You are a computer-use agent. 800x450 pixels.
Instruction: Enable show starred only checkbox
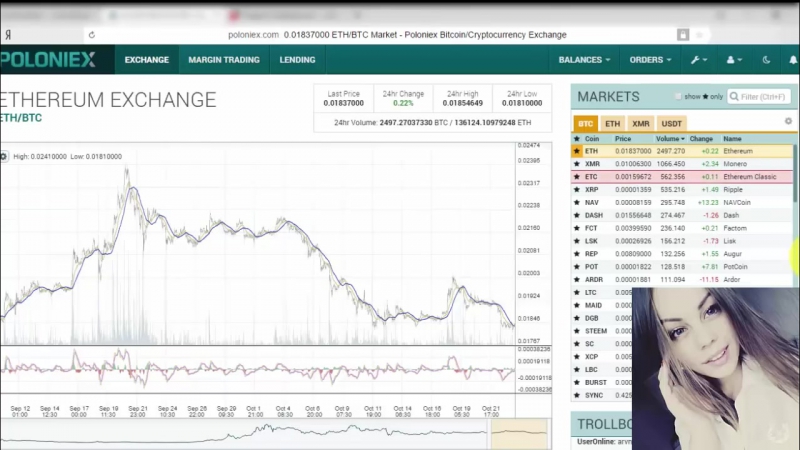tap(679, 97)
